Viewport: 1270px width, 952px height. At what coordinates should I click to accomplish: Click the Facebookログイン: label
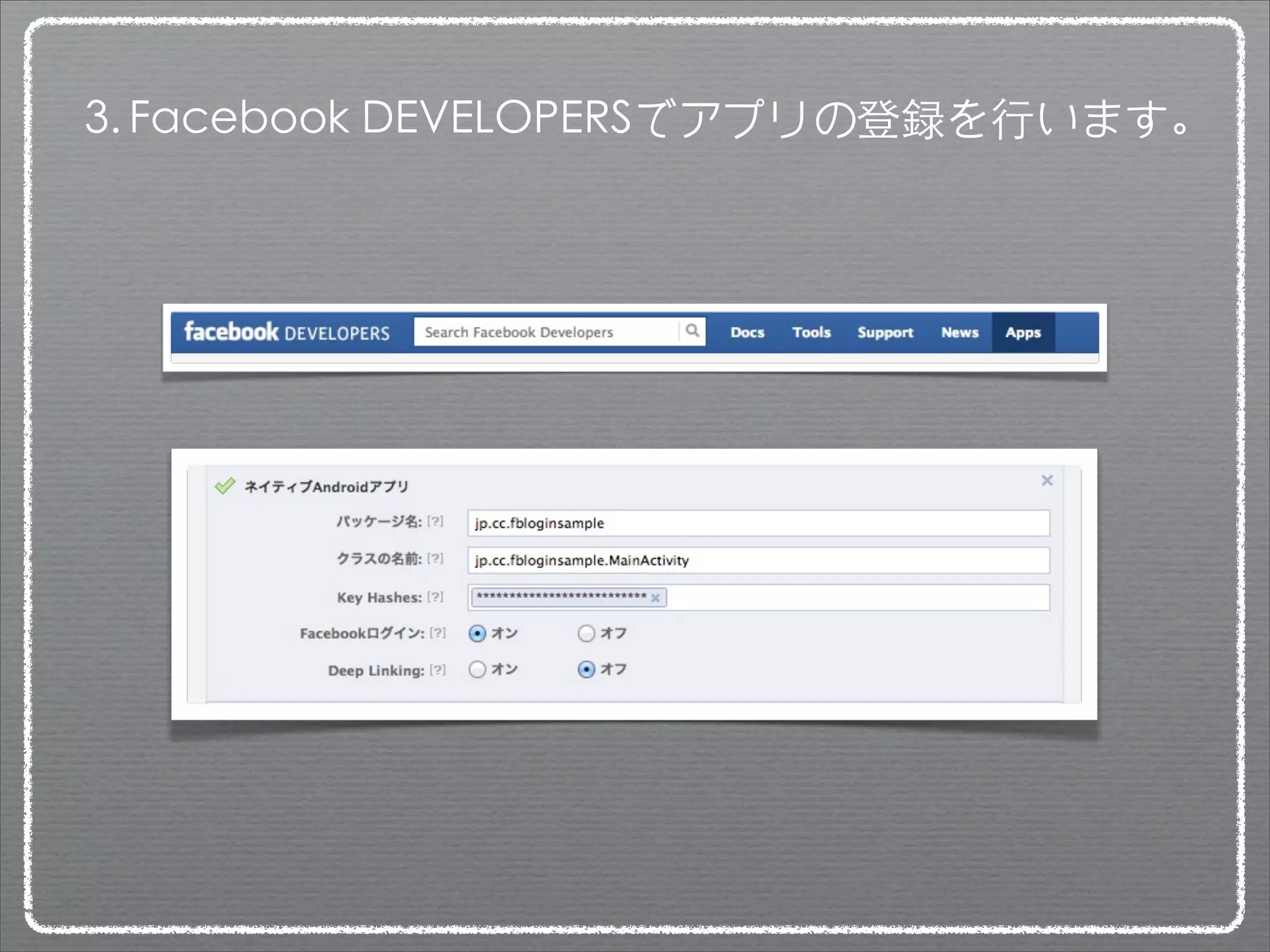[362, 633]
